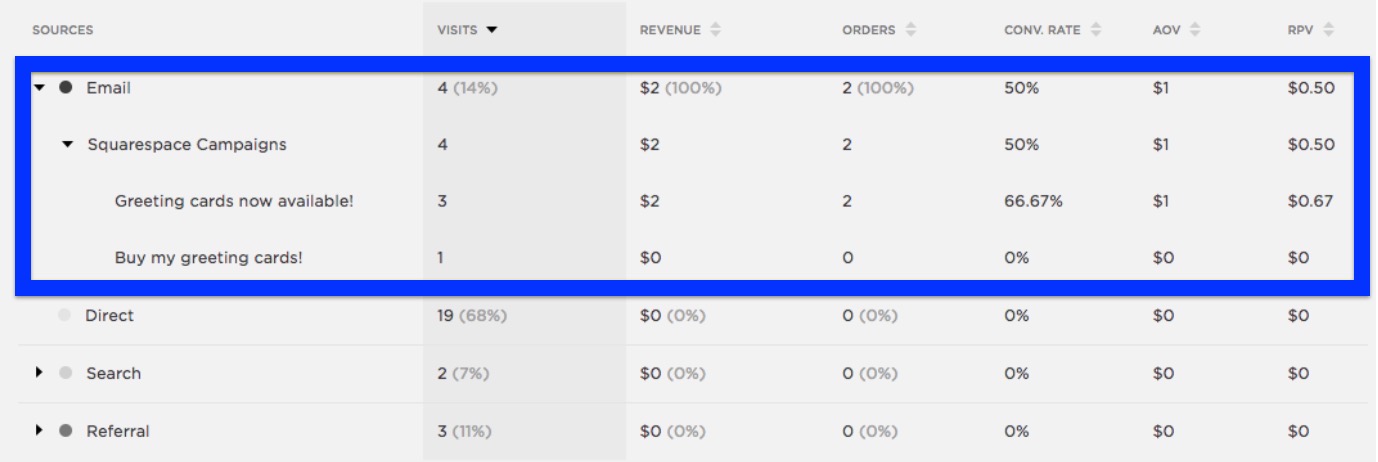This screenshot has height=462, width=1378.
Task: Click the Visits descending sort arrow
Action: (x=491, y=30)
